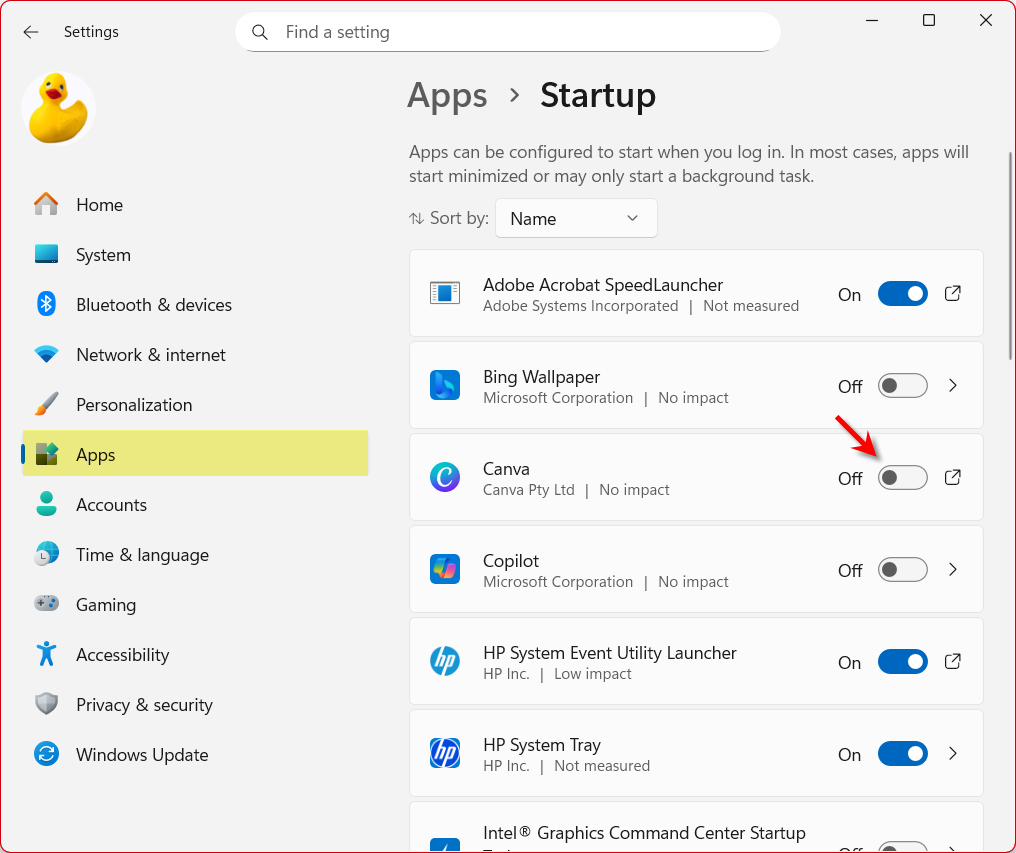Click the Bing Wallpaper app icon
This screenshot has width=1016, height=853.
click(445, 385)
